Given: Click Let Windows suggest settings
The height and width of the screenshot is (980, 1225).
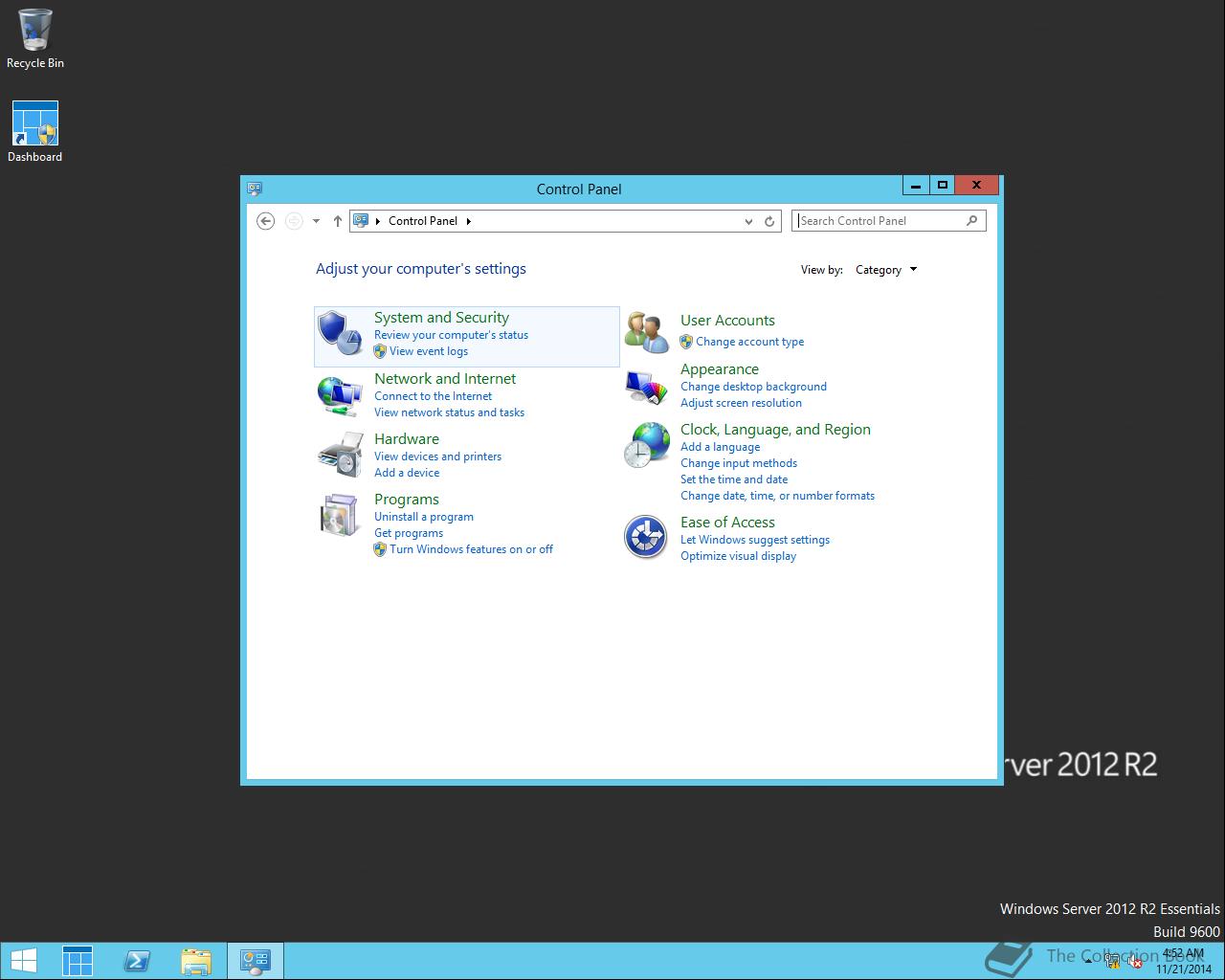Looking at the screenshot, I should [755, 540].
